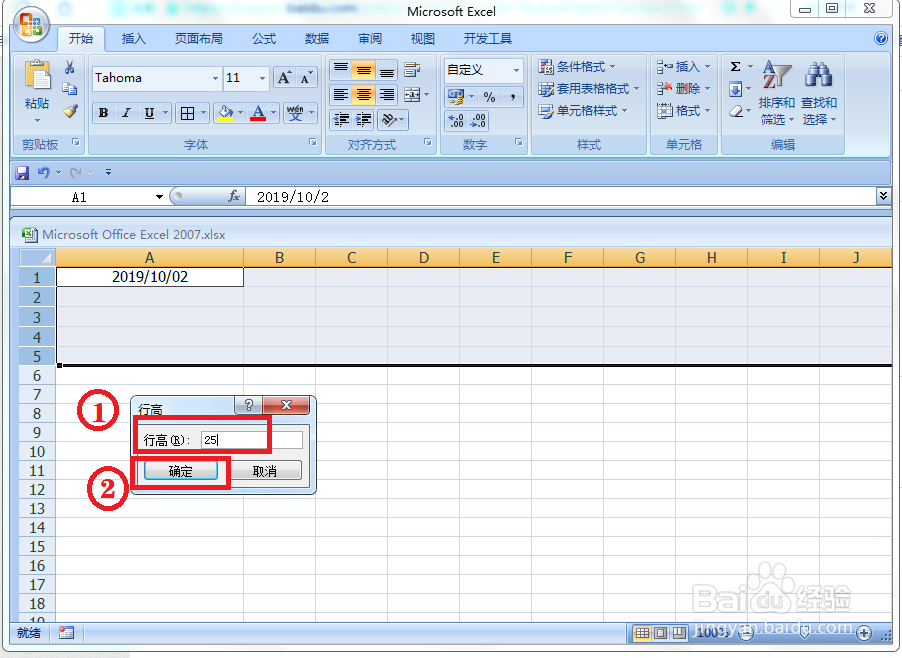Click 删除 in the cells group
This screenshot has height=658, width=902.
683,89
